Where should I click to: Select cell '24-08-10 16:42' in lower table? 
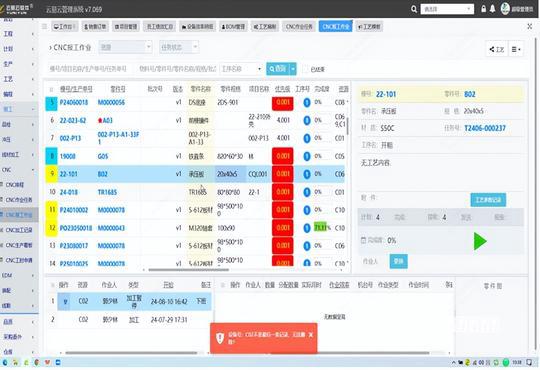tap(169, 302)
